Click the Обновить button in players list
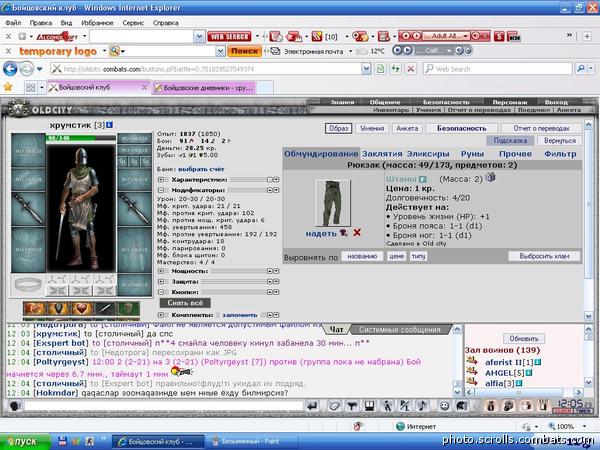Image resolution: width=600 pixels, height=450 pixels. click(524, 338)
